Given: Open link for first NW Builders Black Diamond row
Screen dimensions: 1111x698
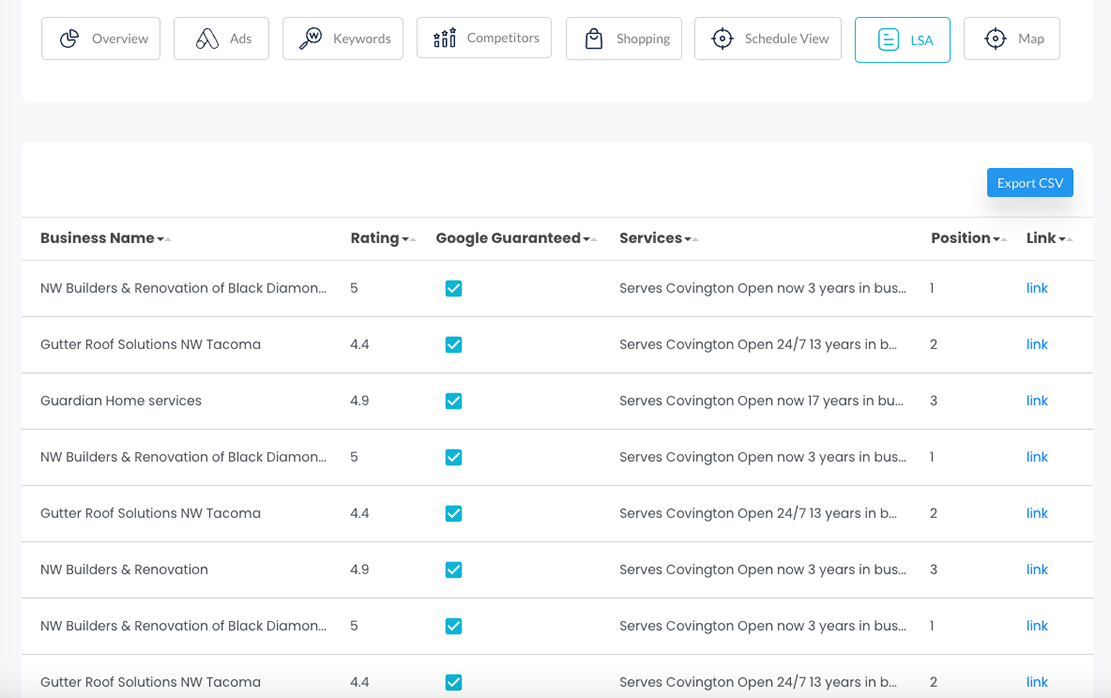Looking at the screenshot, I should 1037,288.
